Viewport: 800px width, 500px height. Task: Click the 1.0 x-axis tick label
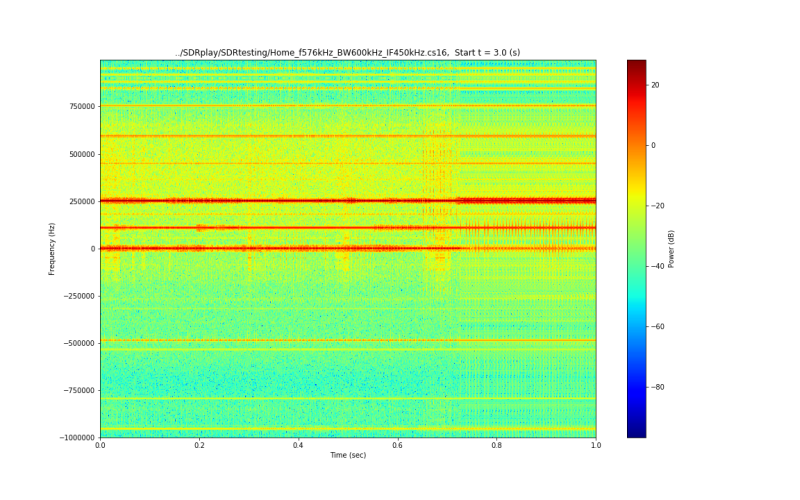596,445
